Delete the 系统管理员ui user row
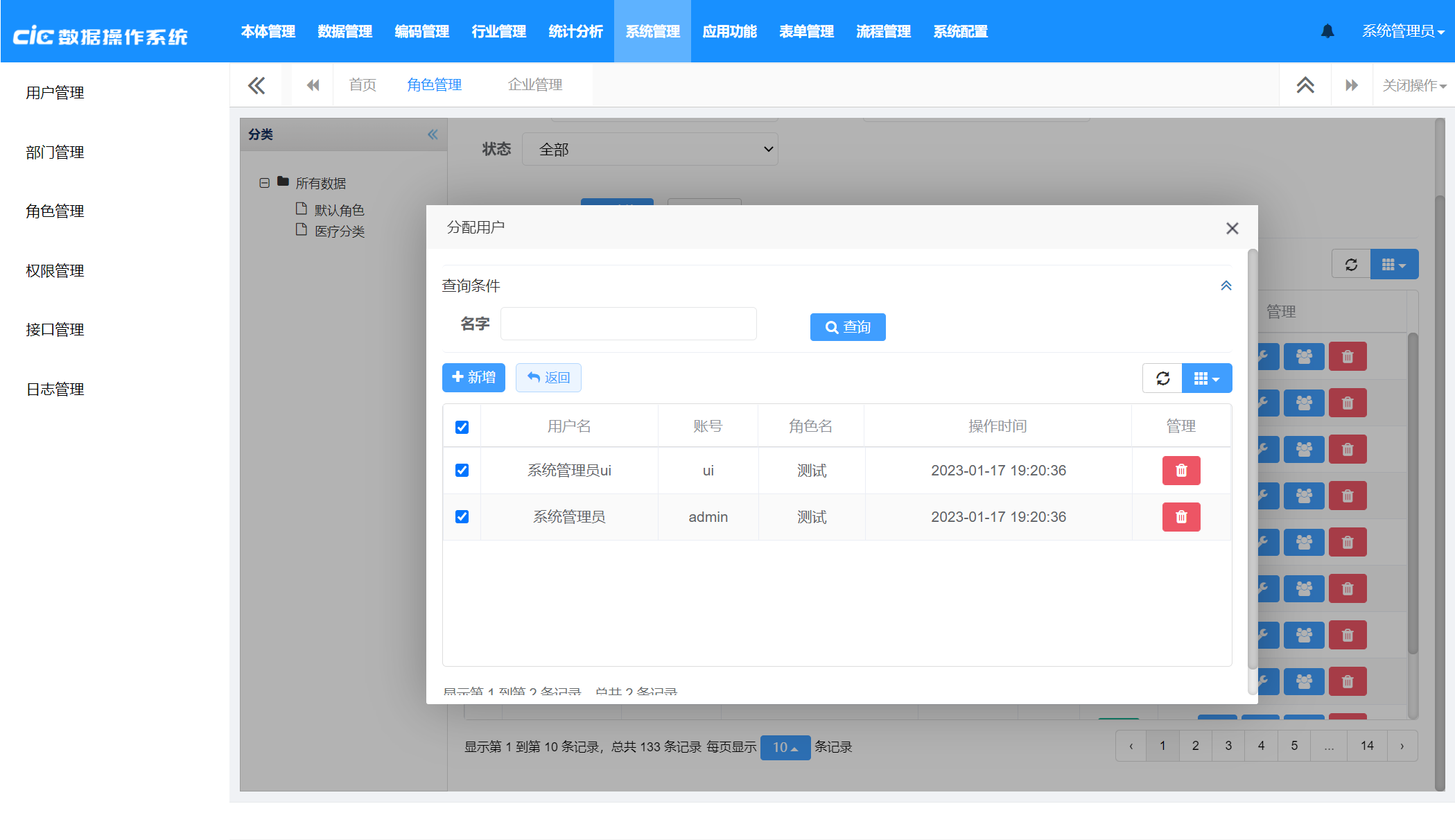Image resolution: width=1455 pixels, height=840 pixels. pos(1180,471)
